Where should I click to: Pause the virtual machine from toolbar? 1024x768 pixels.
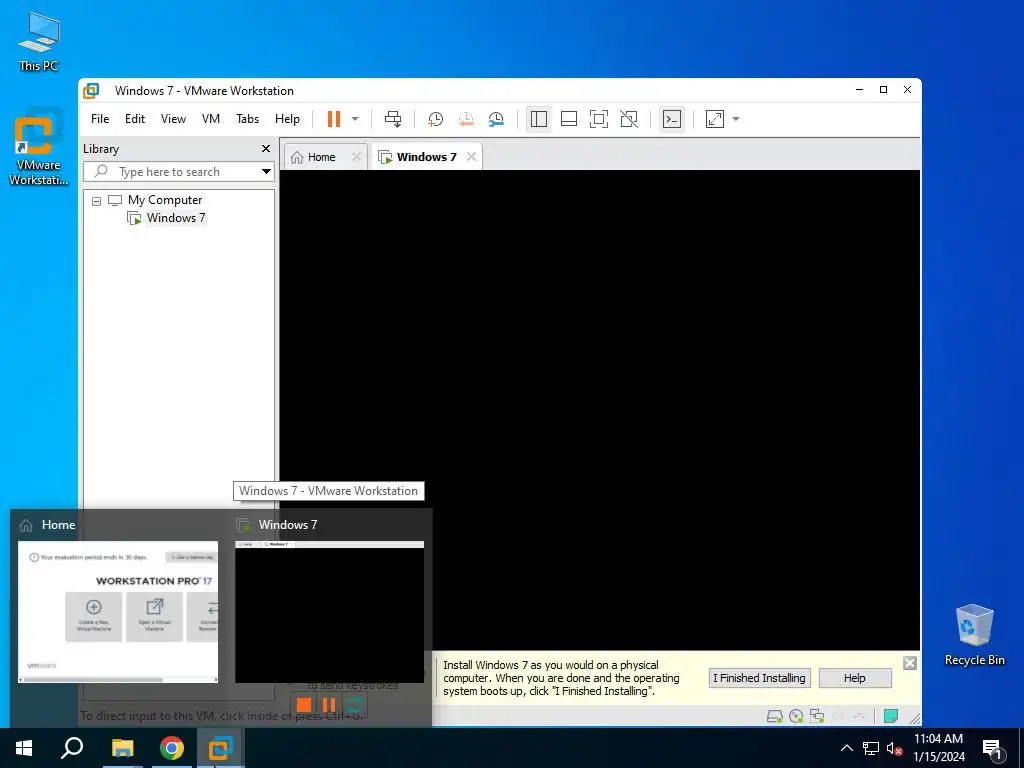pyautogui.click(x=334, y=119)
